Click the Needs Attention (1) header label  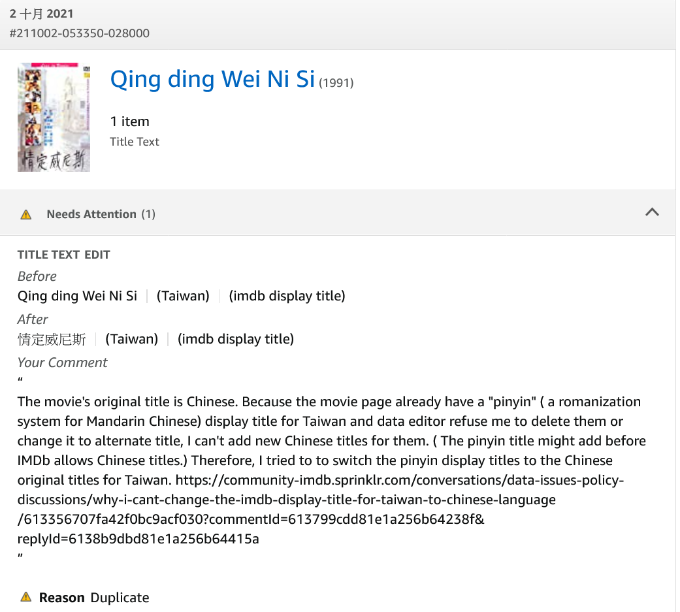pos(100,214)
